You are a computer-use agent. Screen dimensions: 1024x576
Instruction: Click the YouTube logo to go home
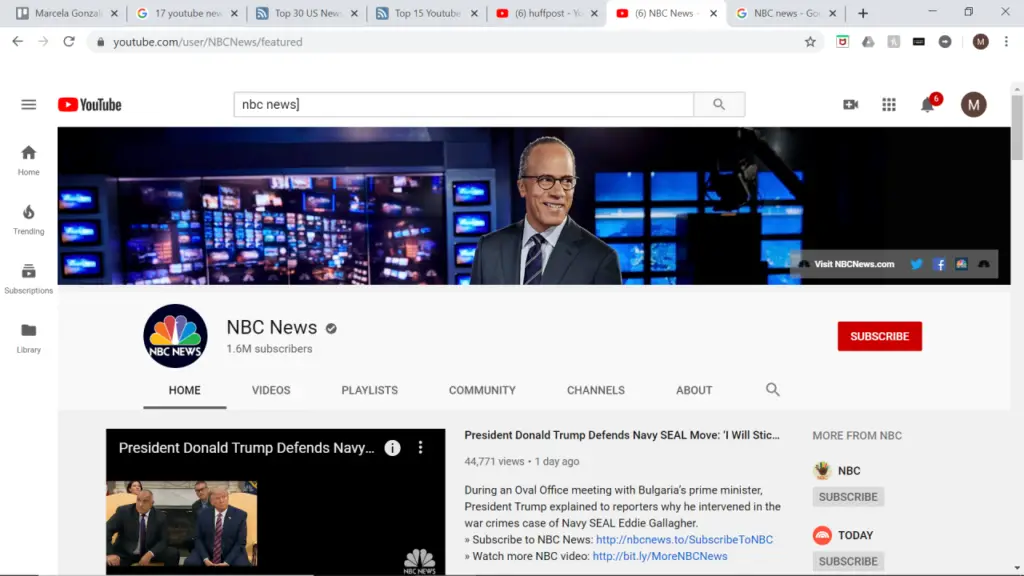point(89,104)
